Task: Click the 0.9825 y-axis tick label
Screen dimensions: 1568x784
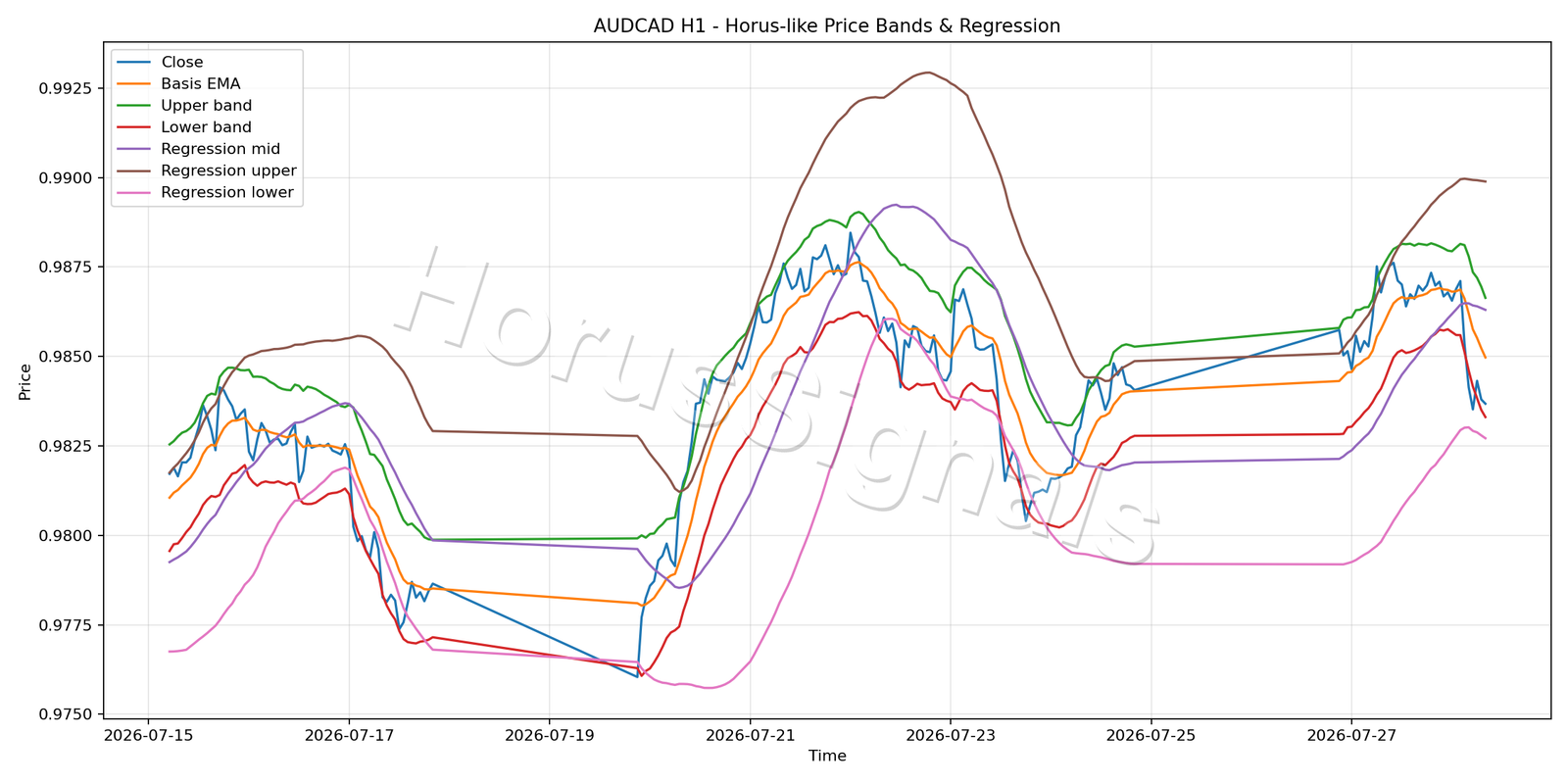Action: 66,446
